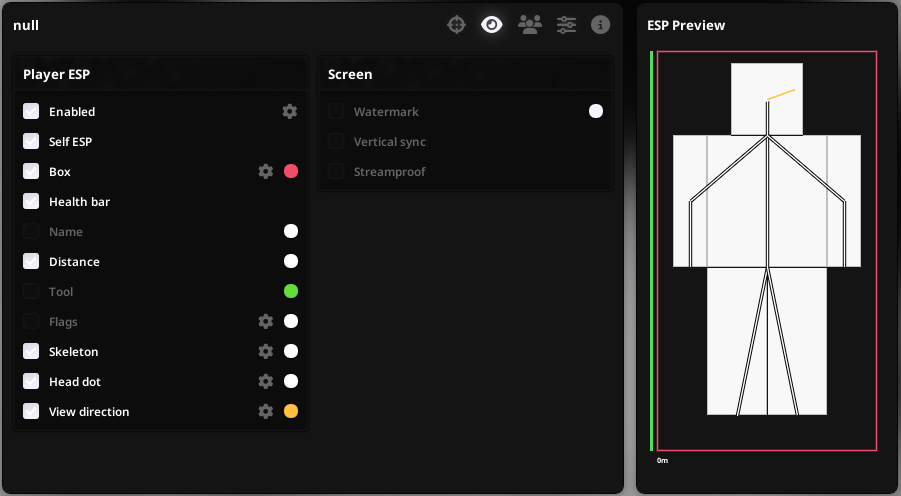Open the aimbot crosshair tab
Image resolution: width=901 pixels, height=496 pixels.
(456, 25)
